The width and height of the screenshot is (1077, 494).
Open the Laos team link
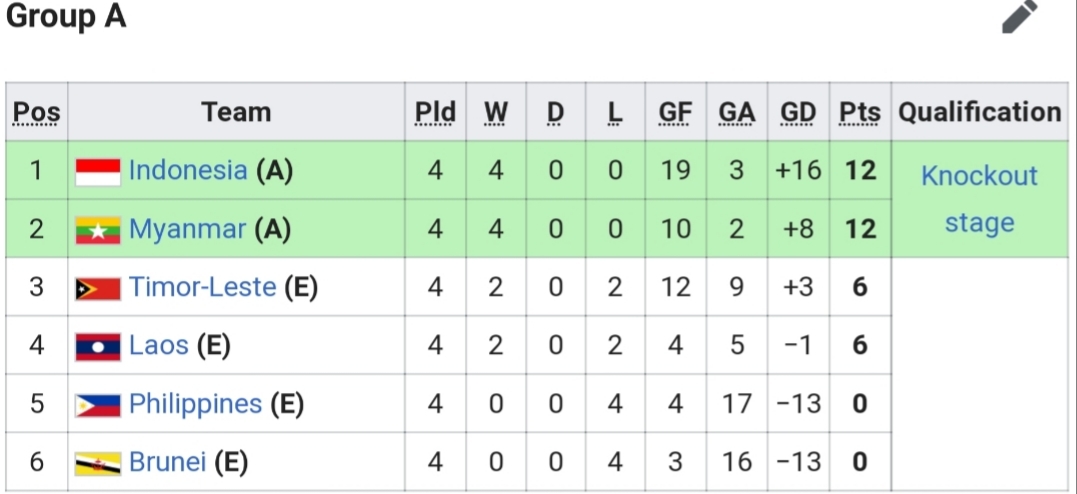coord(159,345)
